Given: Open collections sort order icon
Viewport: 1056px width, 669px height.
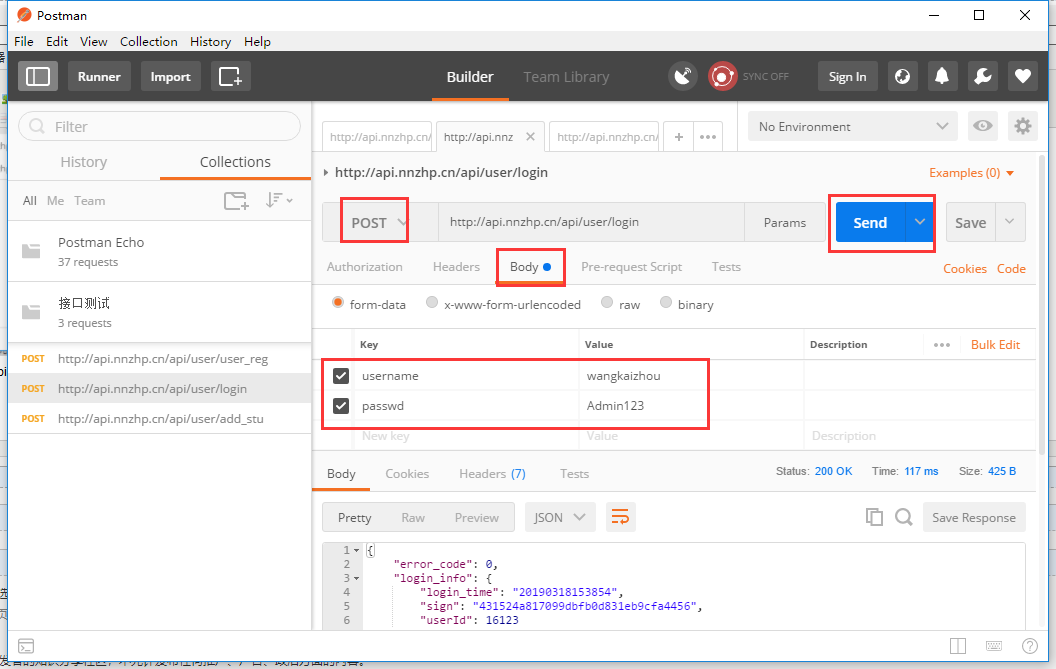Looking at the screenshot, I should point(279,200).
